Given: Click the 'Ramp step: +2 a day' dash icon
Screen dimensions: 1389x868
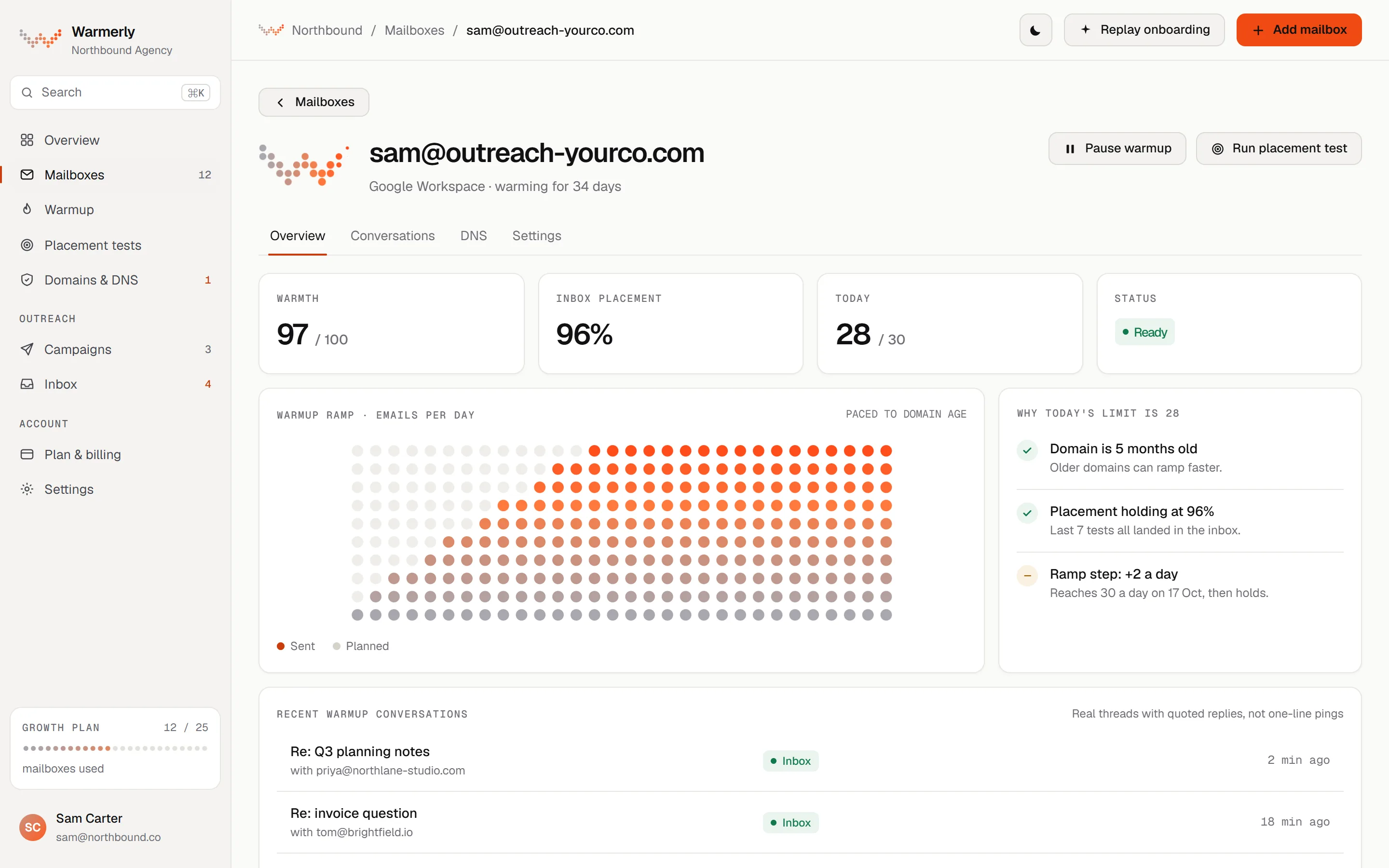Looking at the screenshot, I should (1027, 575).
